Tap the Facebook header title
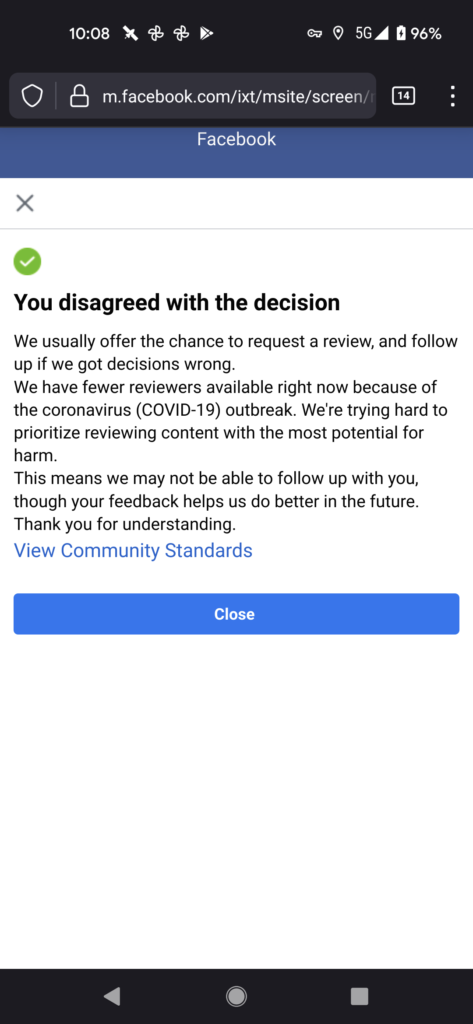This screenshot has width=473, height=1024. 236,139
